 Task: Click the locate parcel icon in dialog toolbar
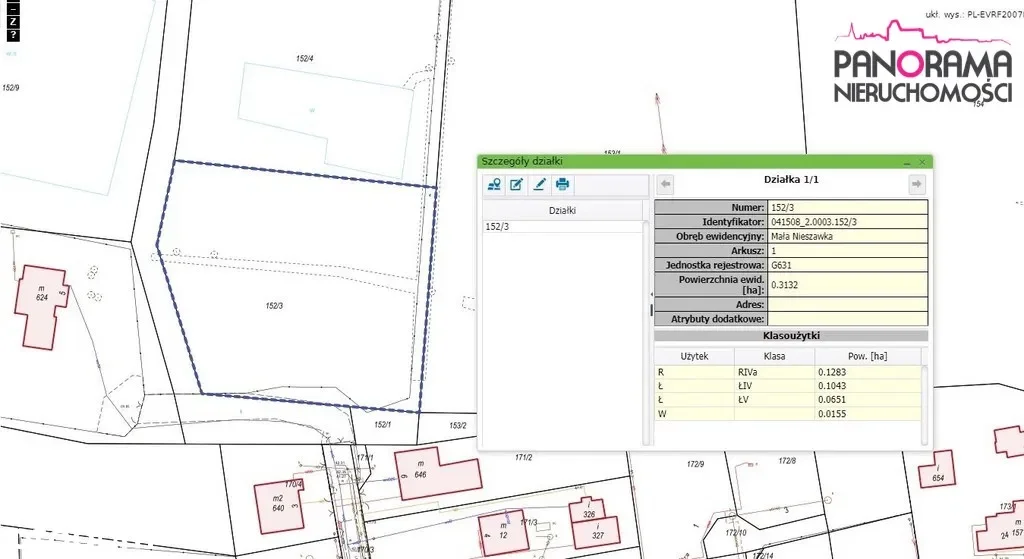pyautogui.click(x=494, y=184)
